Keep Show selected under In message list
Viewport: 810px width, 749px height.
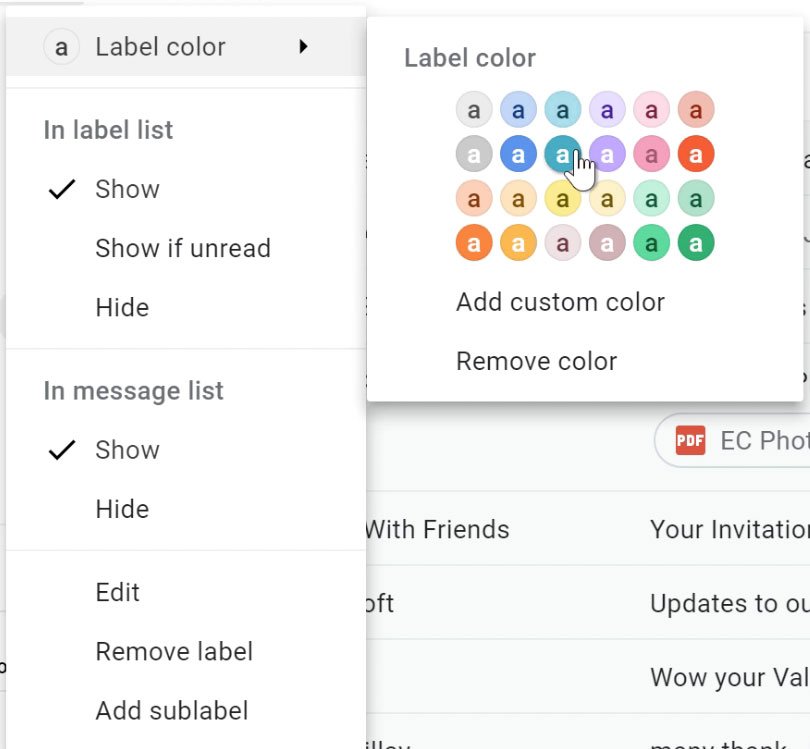click(126, 450)
